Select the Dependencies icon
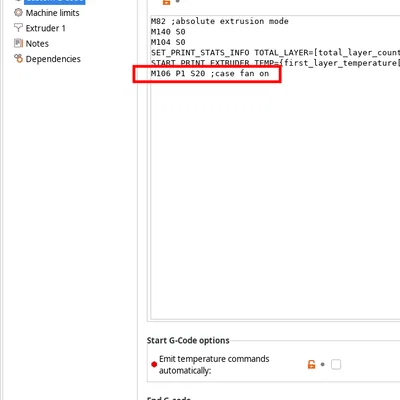Image resolution: width=400 pixels, height=400 pixels. 18,59
